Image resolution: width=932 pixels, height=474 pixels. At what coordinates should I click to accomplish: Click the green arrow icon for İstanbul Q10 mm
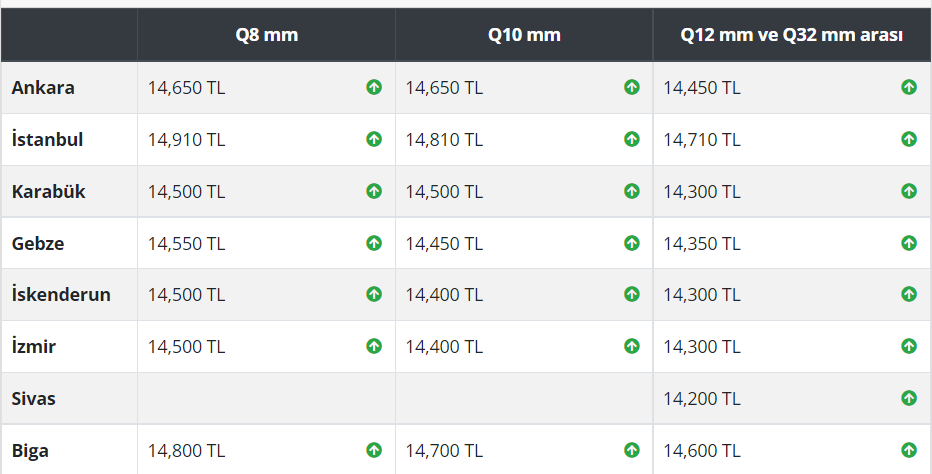(632, 139)
